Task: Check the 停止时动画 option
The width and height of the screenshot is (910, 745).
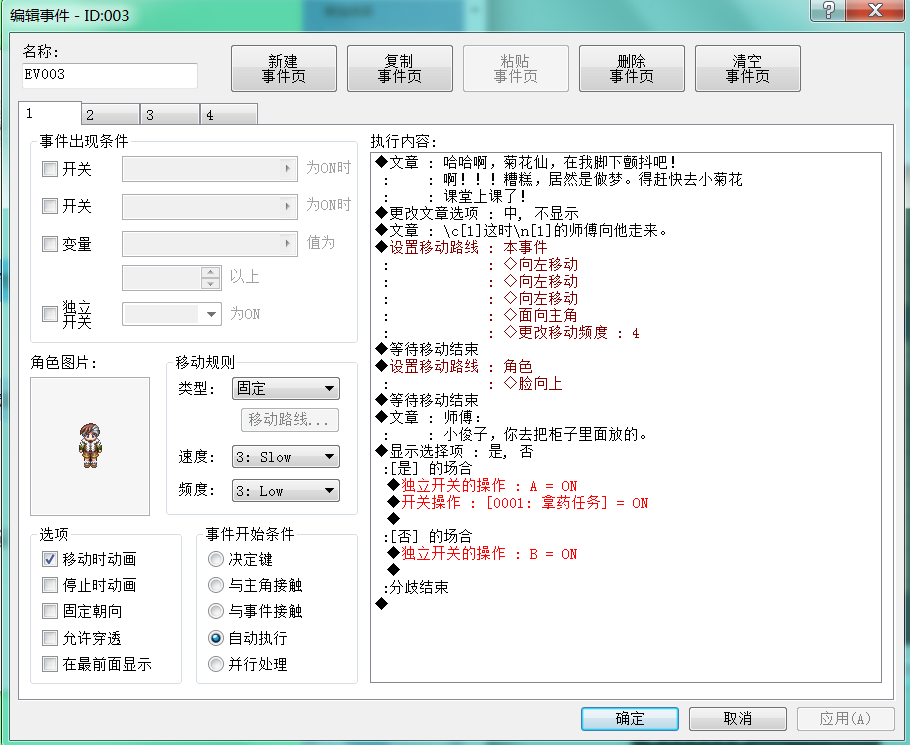Action: [50, 585]
